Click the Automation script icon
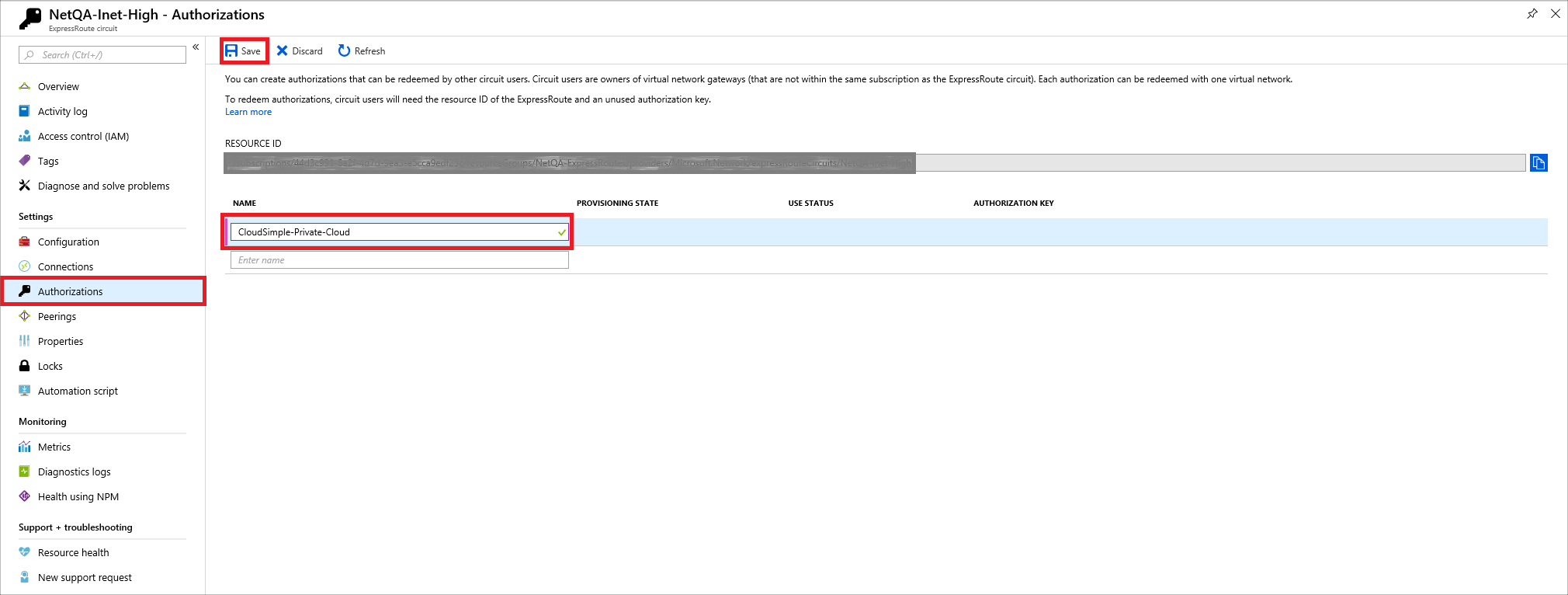Image resolution: width=1568 pixels, height=595 pixels. [25, 391]
